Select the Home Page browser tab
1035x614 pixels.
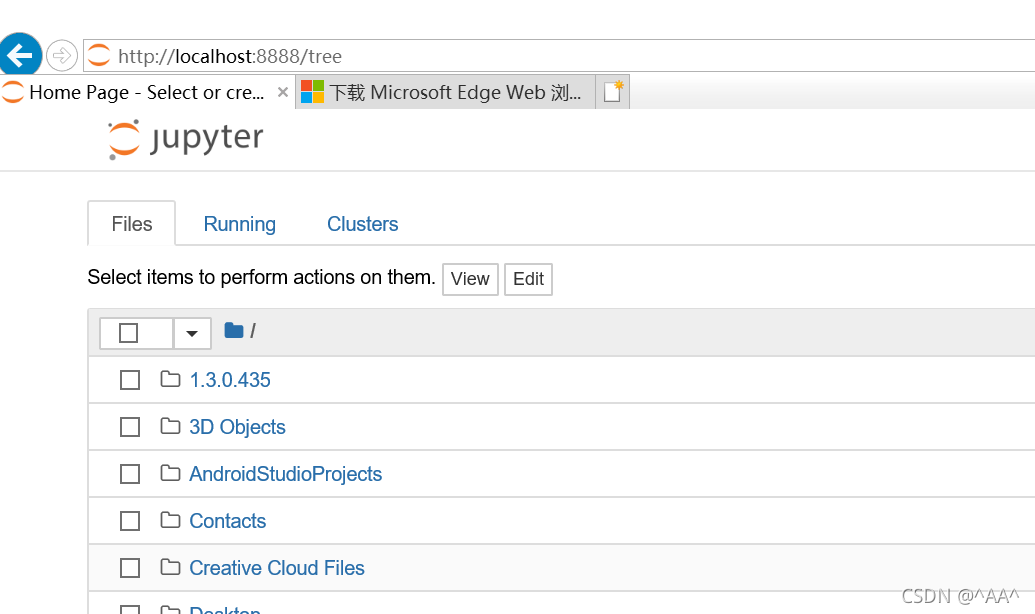pos(147,92)
